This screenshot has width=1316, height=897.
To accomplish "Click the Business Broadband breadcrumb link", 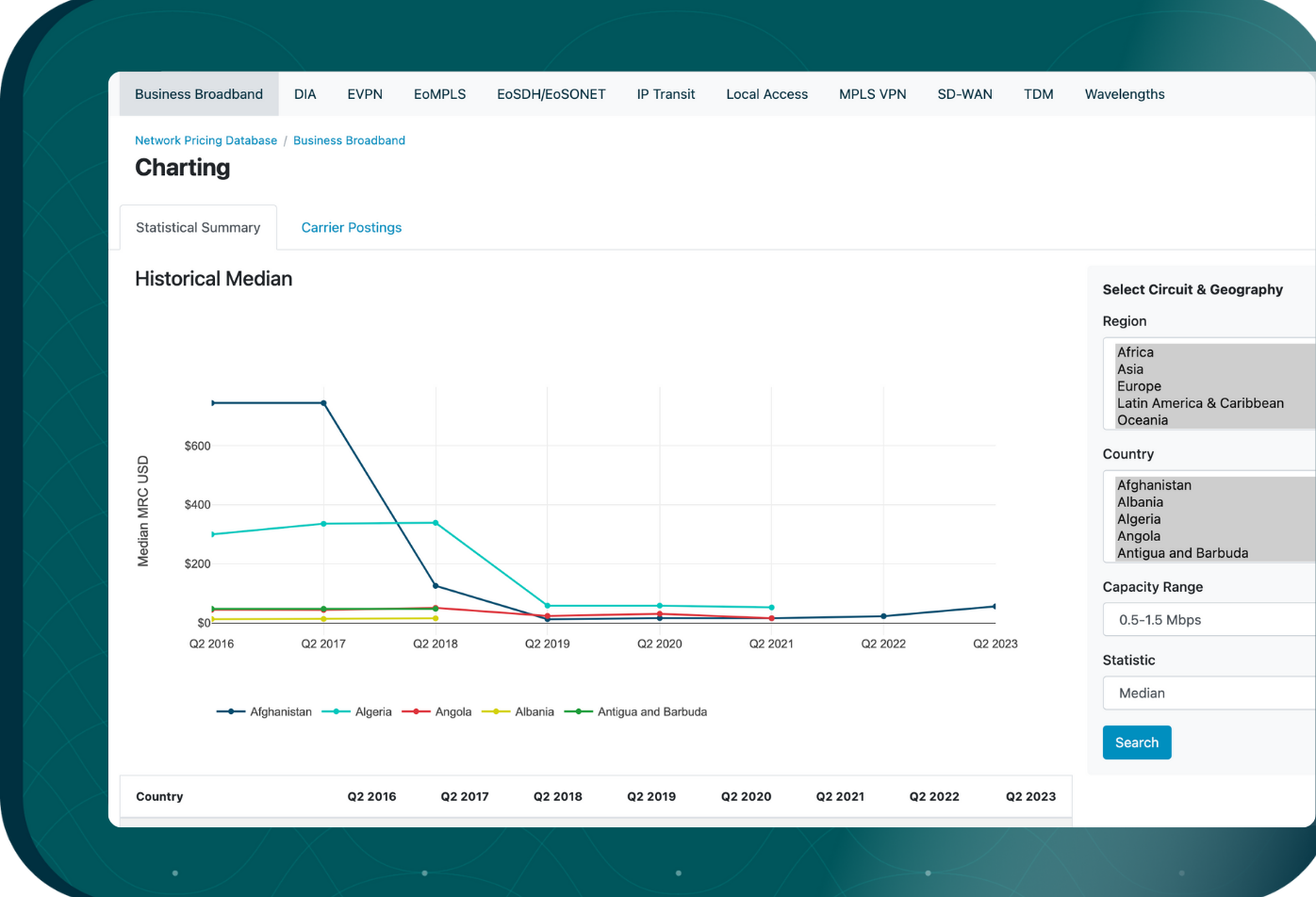I will click(349, 140).
